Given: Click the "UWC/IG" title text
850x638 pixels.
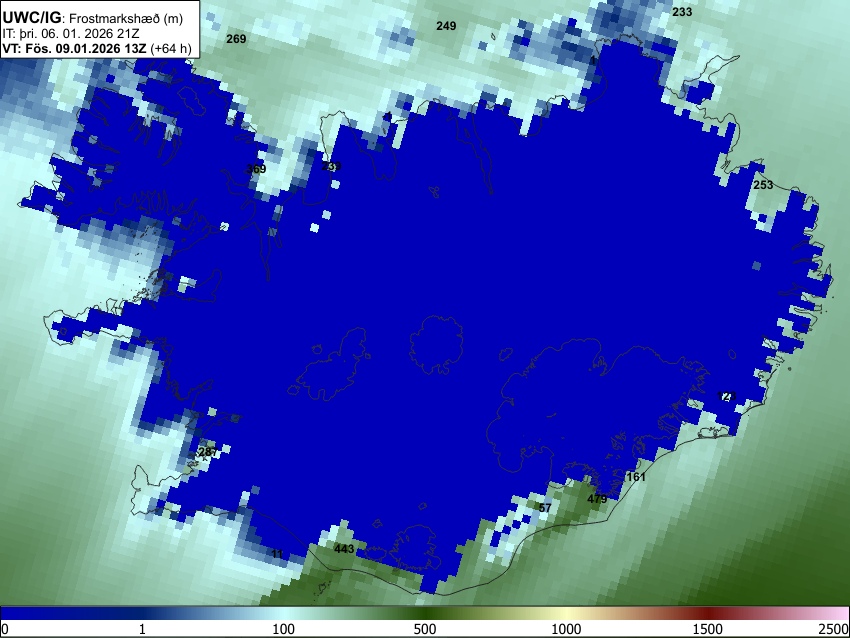Looking at the screenshot, I should (x=31, y=18).
